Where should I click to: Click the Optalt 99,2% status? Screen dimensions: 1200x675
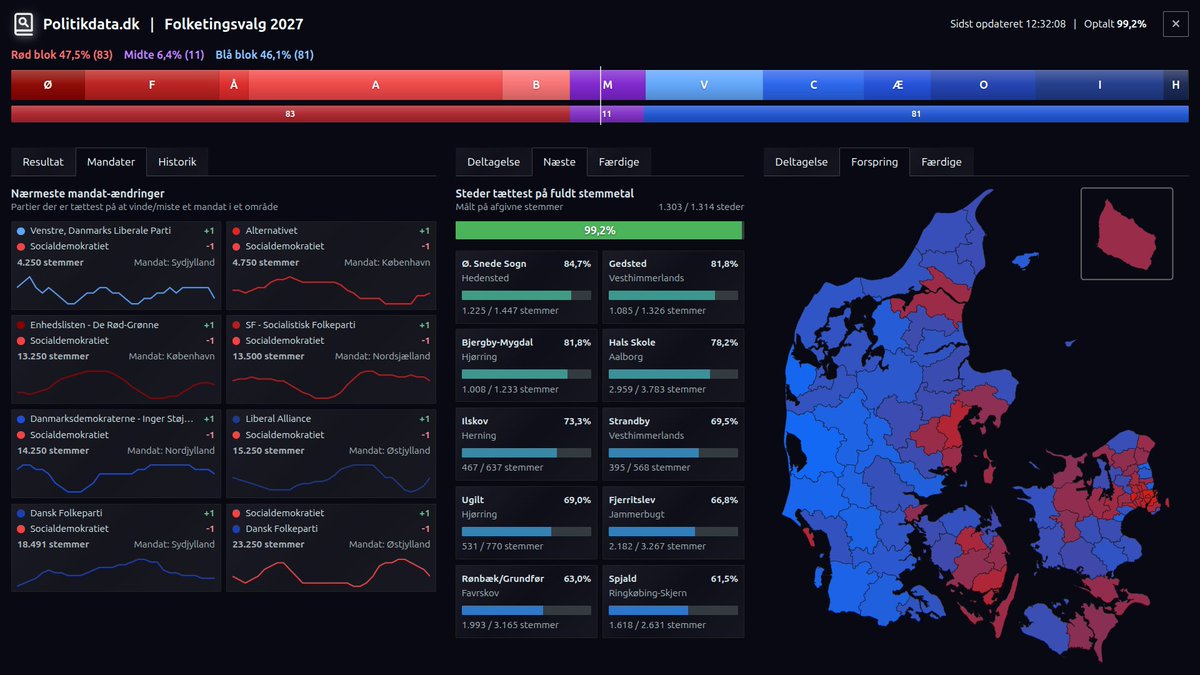[1114, 24]
